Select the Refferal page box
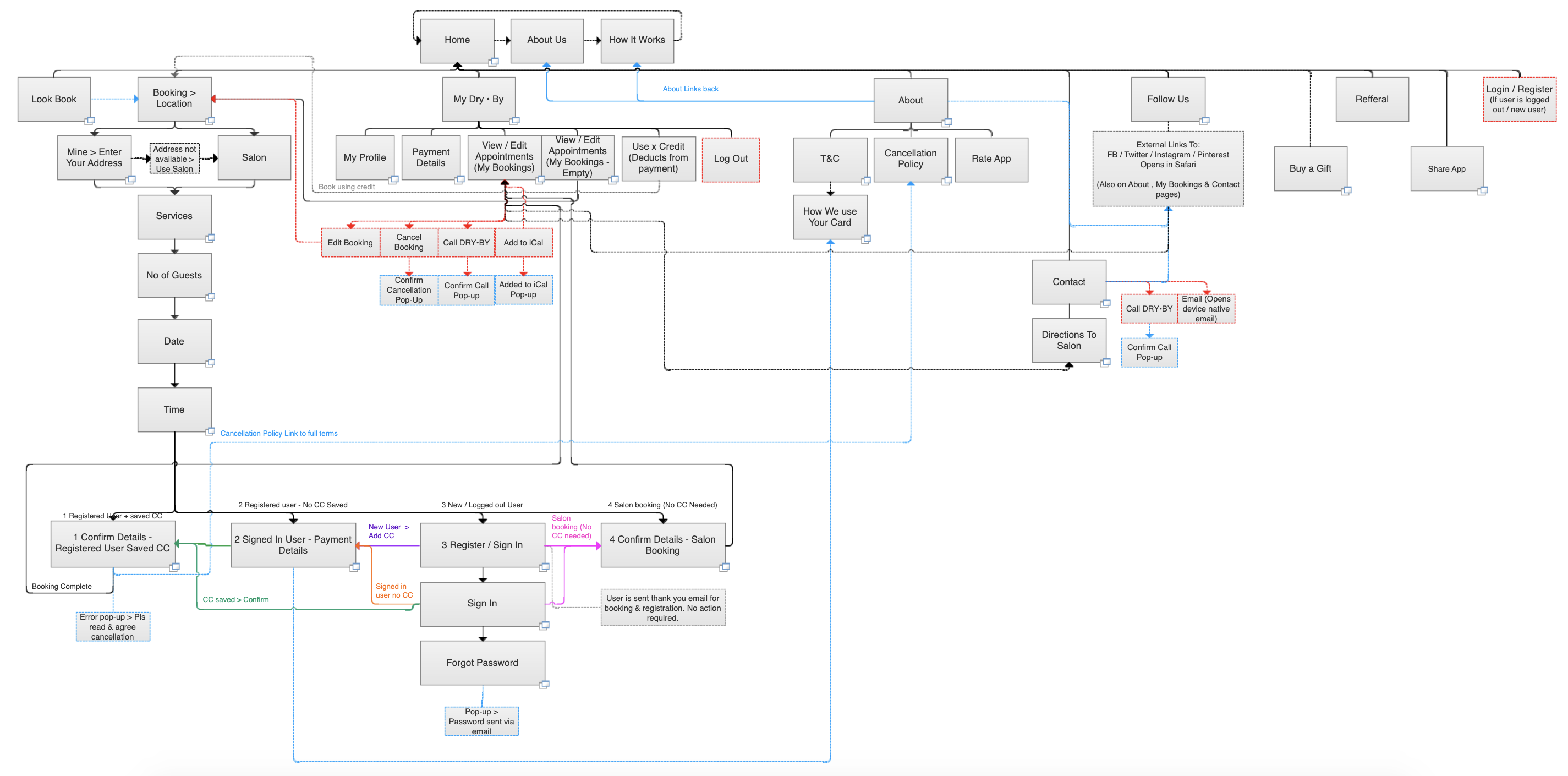Viewport: 1568px width, 776px height. point(1372,99)
